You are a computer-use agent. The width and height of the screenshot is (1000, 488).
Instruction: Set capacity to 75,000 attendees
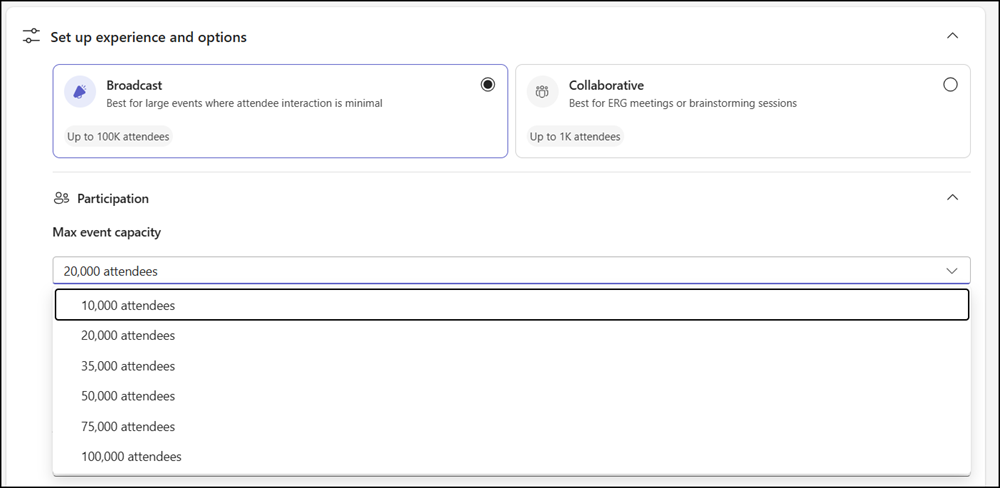[128, 427]
